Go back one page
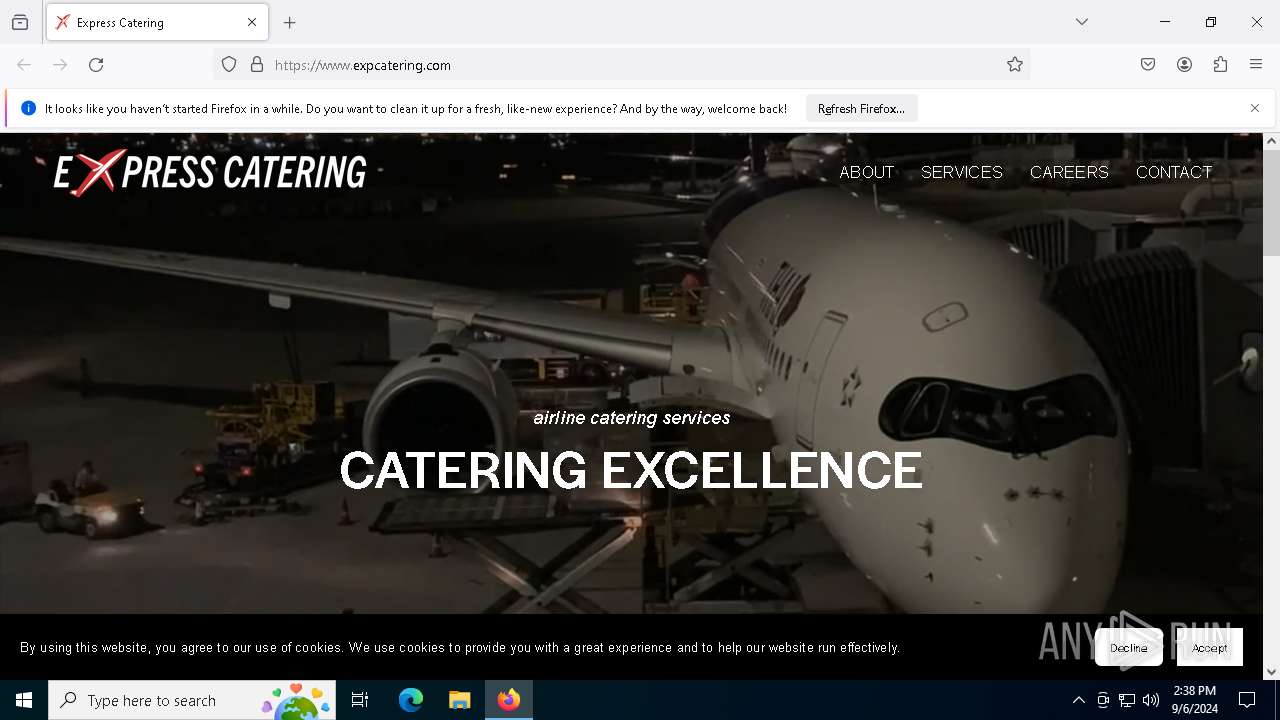The height and width of the screenshot is (720, 1280). click(24, 65)
